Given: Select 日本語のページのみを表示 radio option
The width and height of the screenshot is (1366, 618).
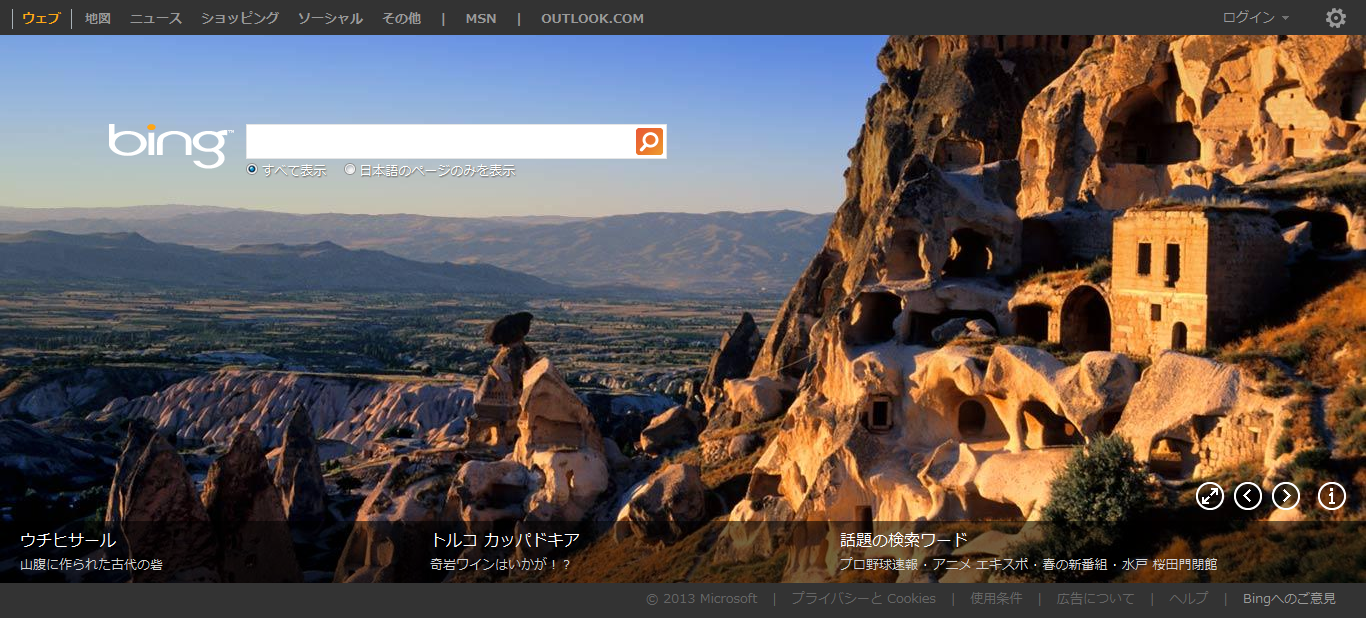Looking at the screenshot, I should pos(350,170).
